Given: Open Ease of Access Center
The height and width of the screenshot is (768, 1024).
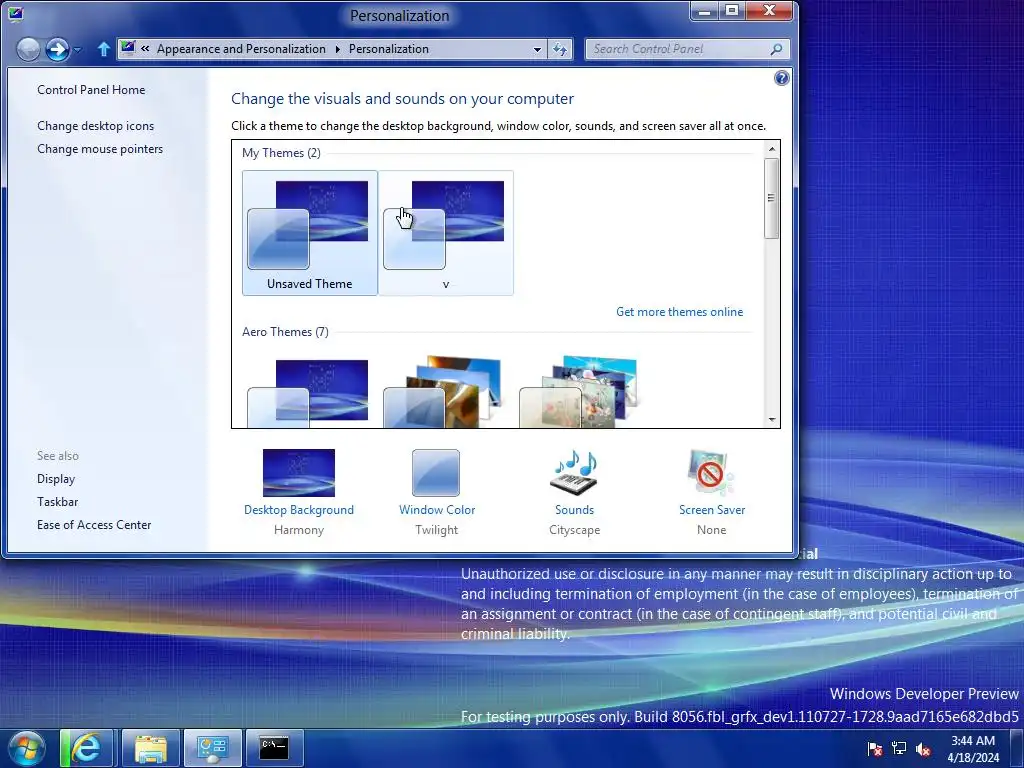Looking at the screenshot, I should (94, 525).
